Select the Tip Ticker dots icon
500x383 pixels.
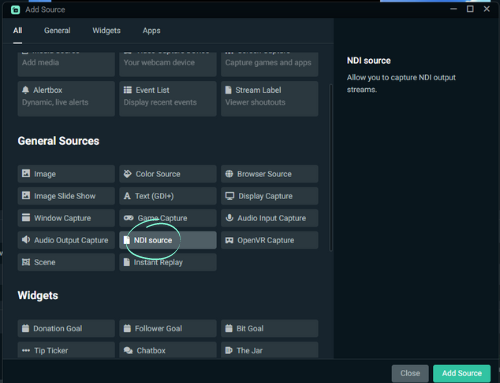coord(26,350)
